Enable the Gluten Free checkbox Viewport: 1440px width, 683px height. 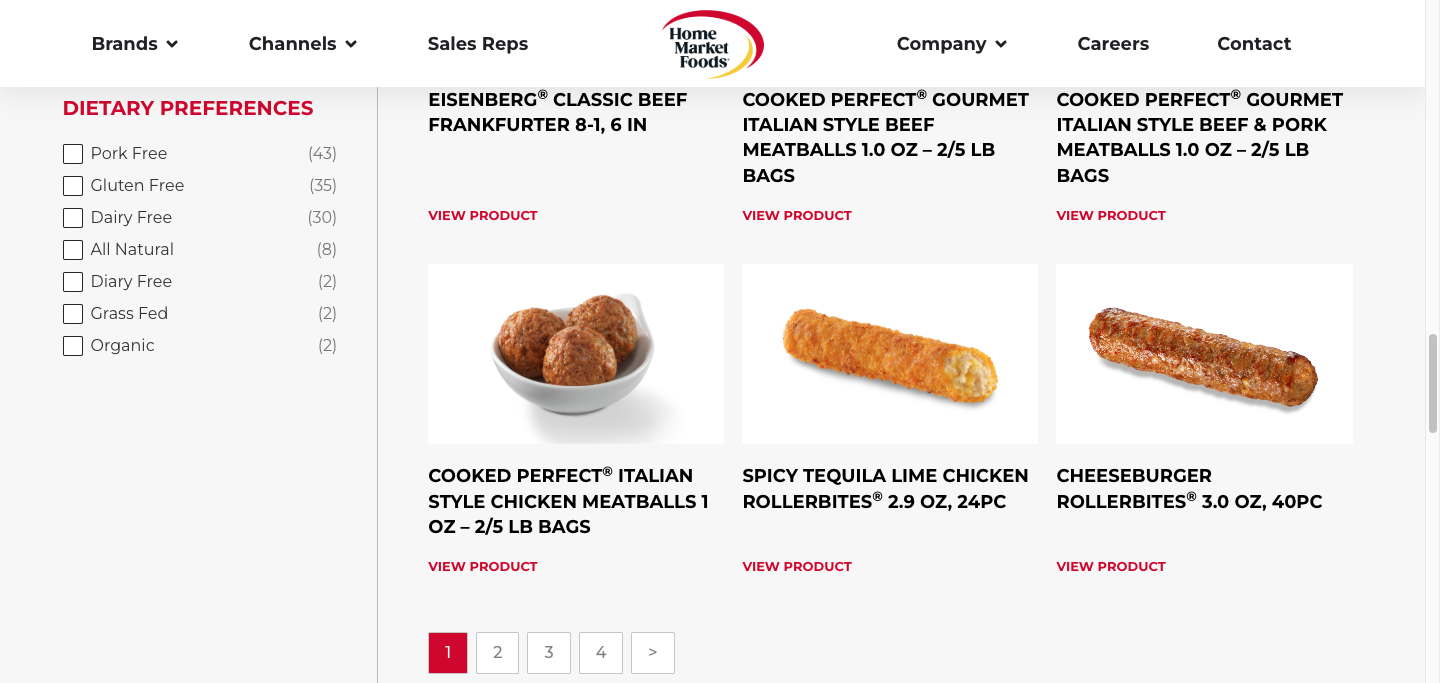point(73,186)
